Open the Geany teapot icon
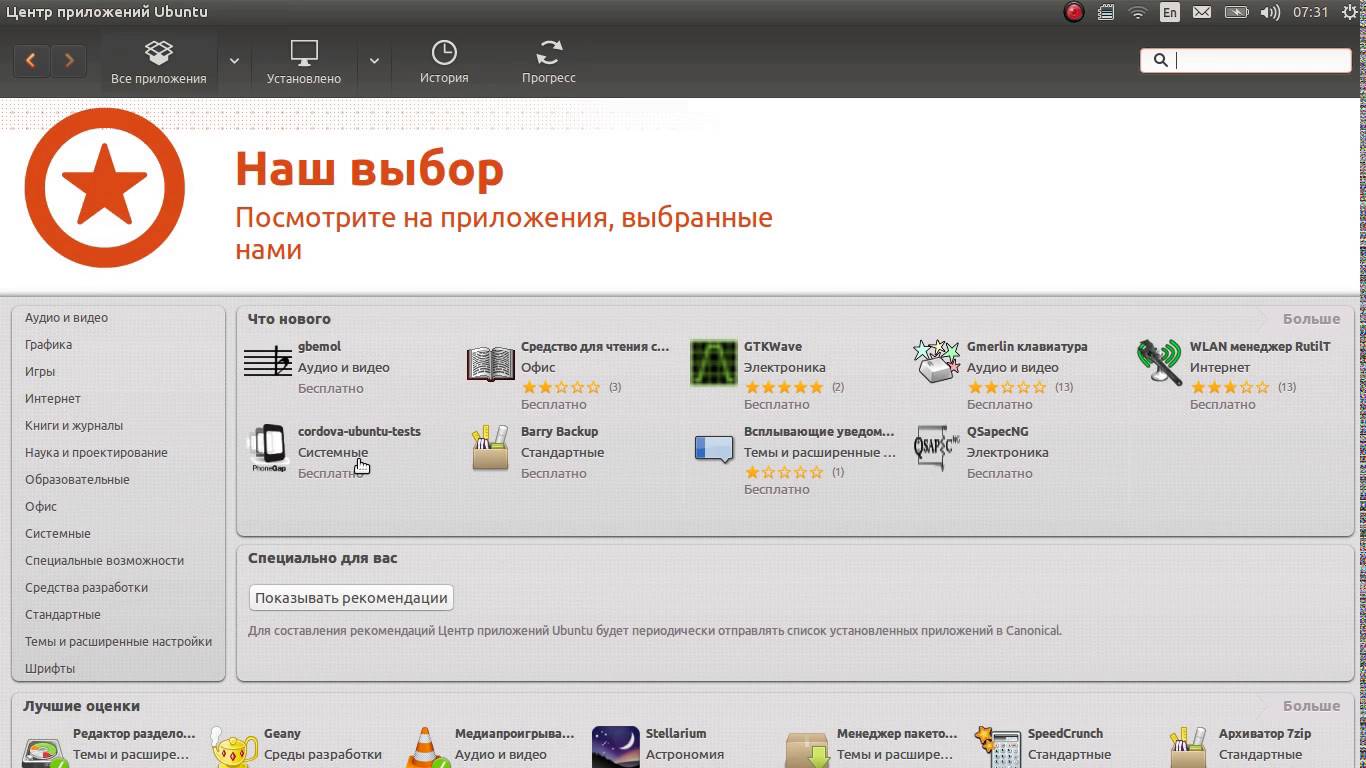This screenshot has width=1366, height=768. pyautogui.click(x=234, y=748)
